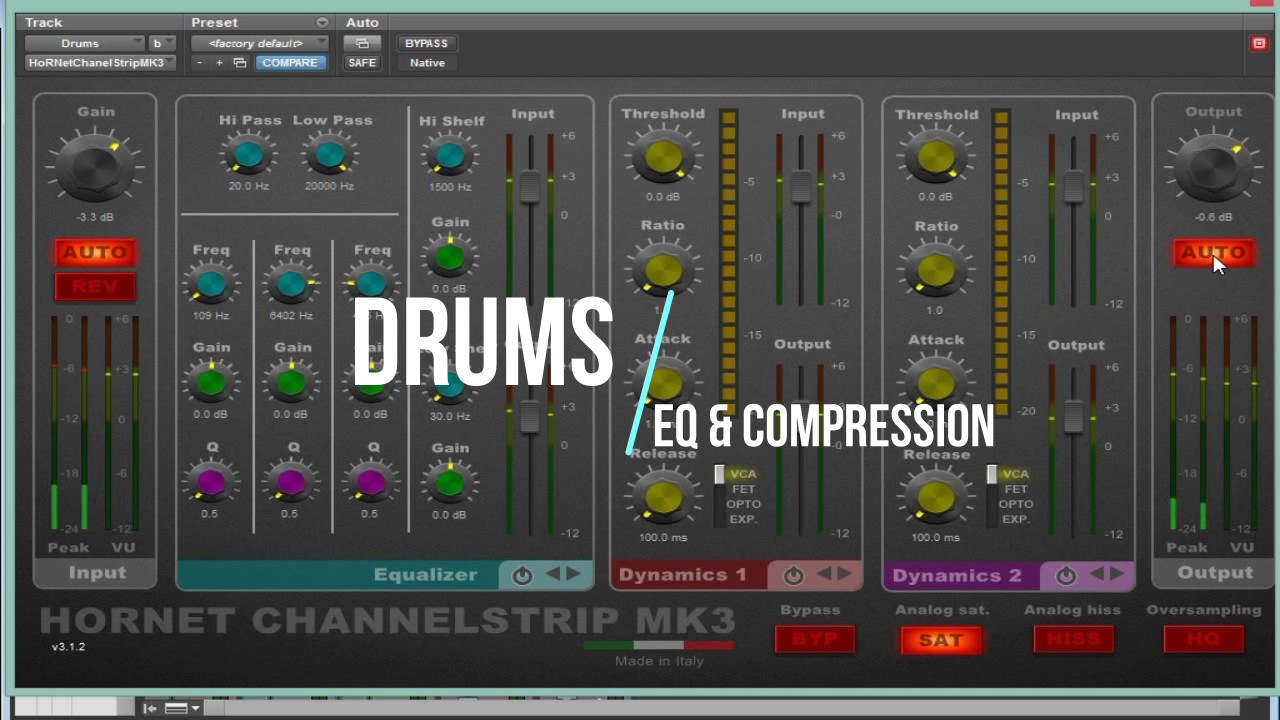Click the COMPARE button
This screenshot has width=1280, height=720.
[290, 62]
